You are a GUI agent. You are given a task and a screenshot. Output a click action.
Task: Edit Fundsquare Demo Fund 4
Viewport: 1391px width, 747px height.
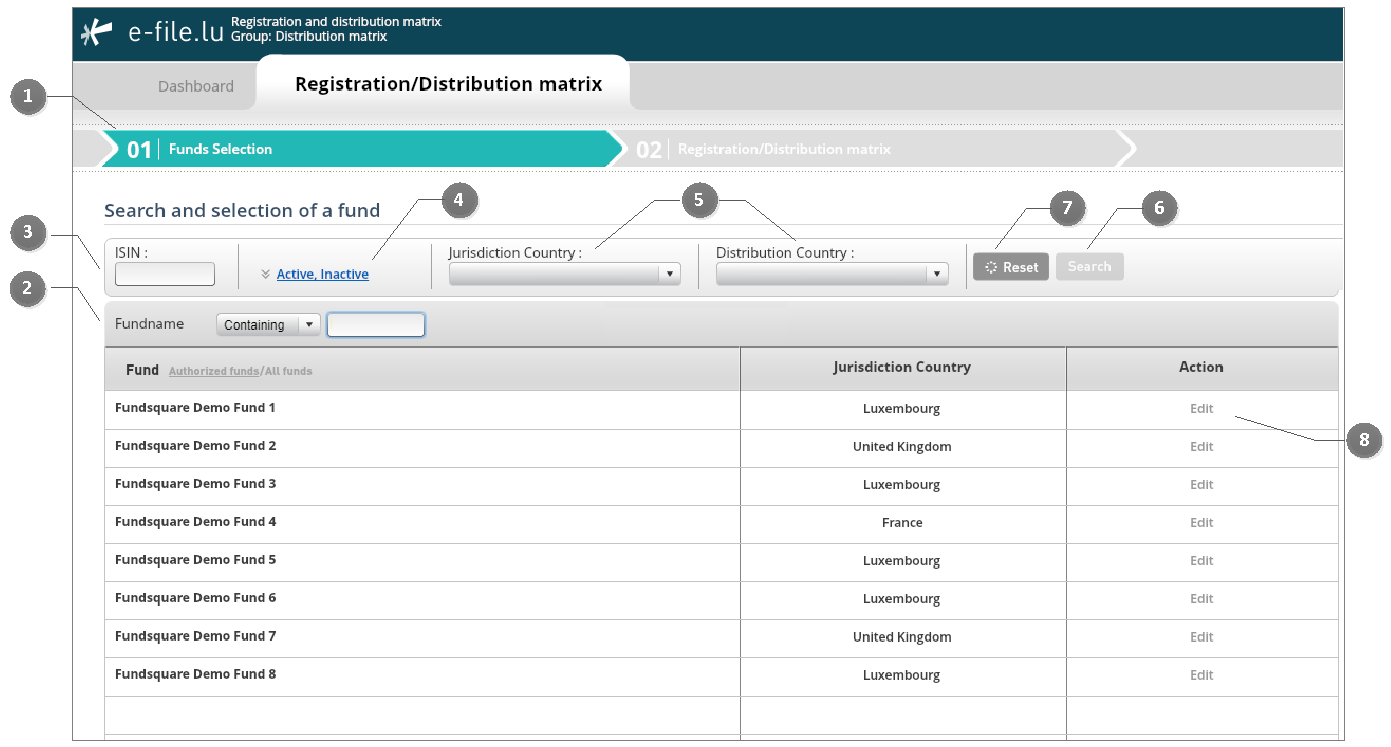[x=1201, y=523]
